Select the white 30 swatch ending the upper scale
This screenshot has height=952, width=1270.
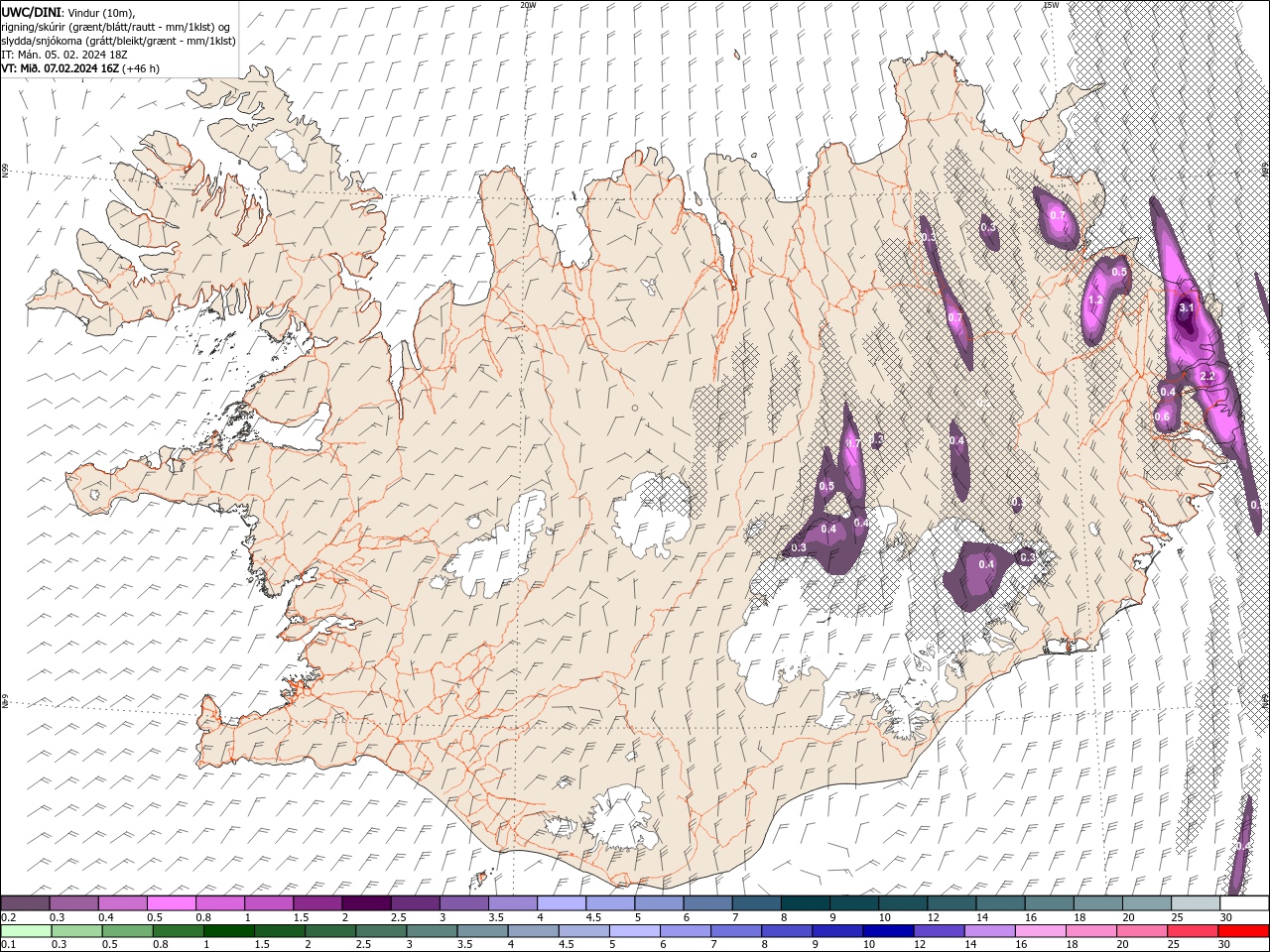click(1245, 903)
